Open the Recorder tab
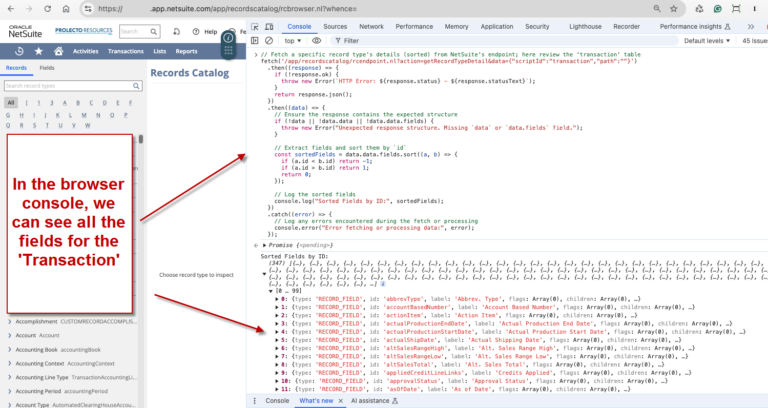 [x=626, y=26]
